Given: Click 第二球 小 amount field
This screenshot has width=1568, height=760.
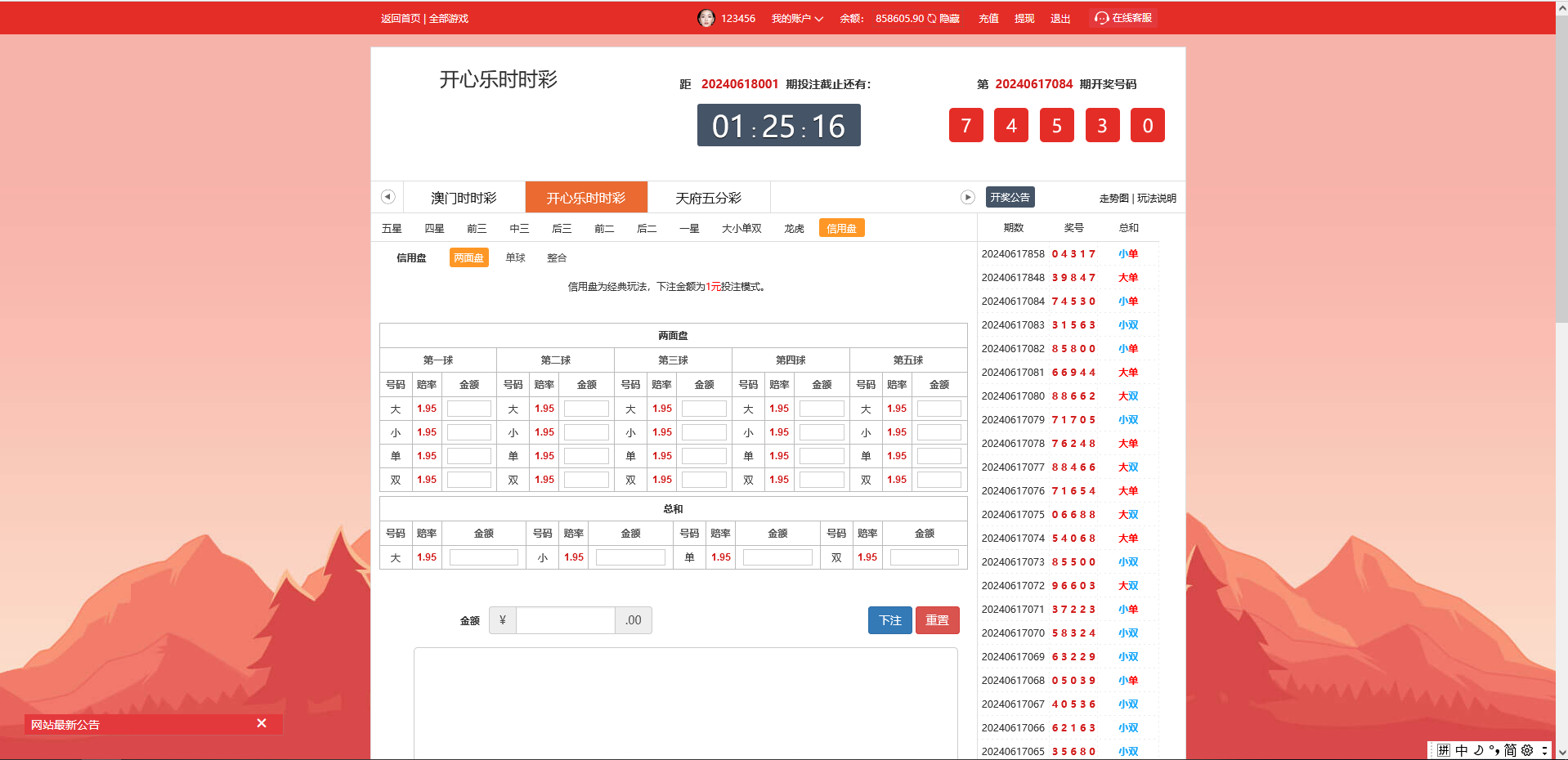Looking at the screenshot, I should [586, 432].
